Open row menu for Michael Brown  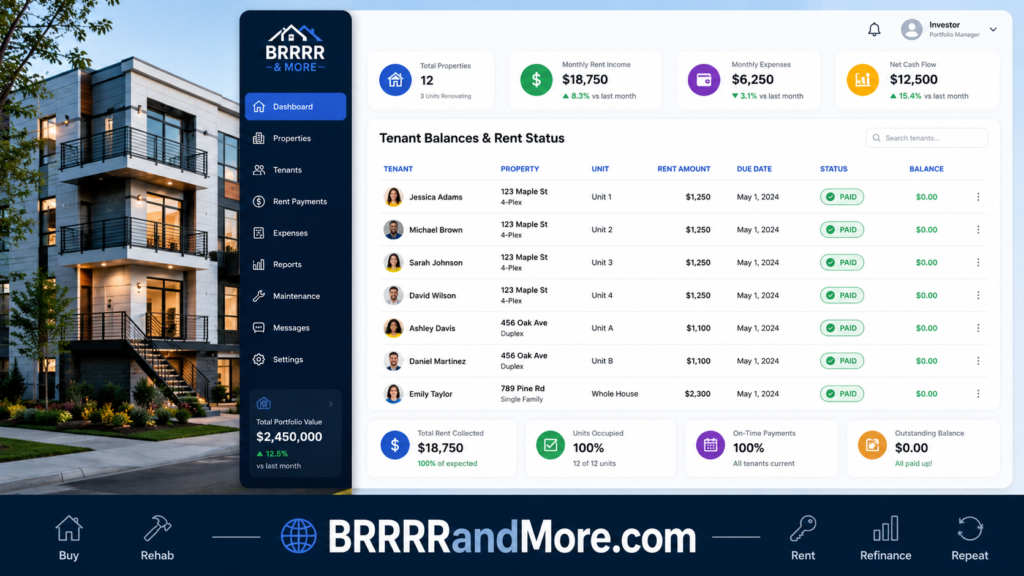978,230
